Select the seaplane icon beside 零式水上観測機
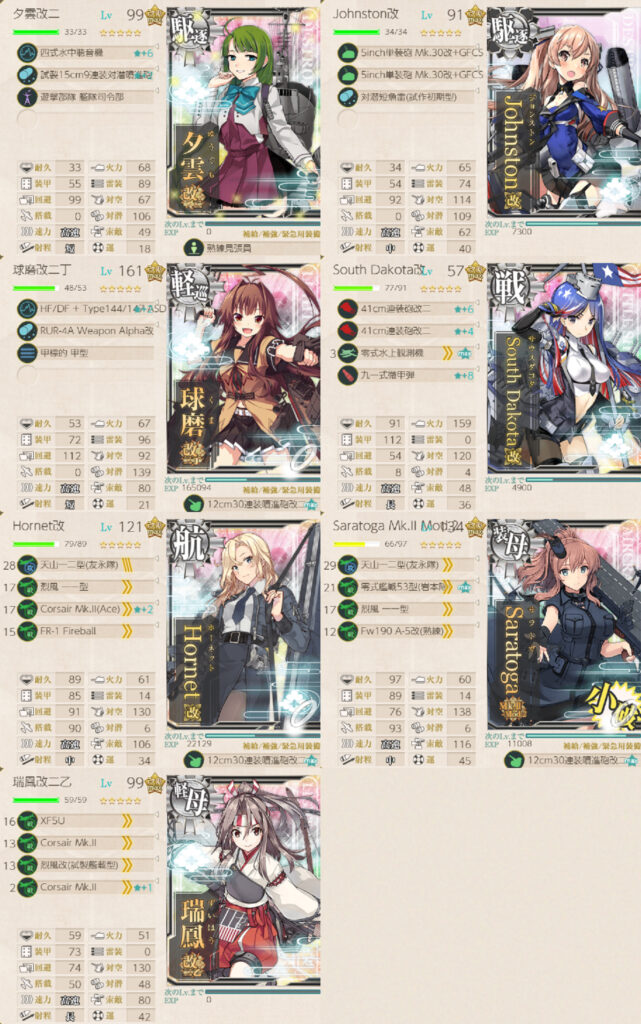This screenshot has width=641, height=1024. click(x=347, y=353)
